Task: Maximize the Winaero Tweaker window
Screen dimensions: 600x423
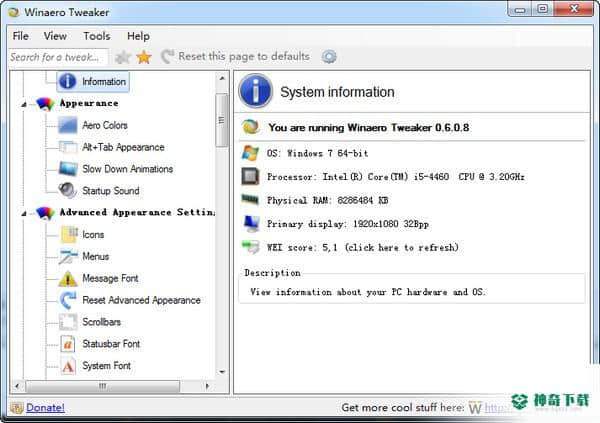Action: coord(542,8)
